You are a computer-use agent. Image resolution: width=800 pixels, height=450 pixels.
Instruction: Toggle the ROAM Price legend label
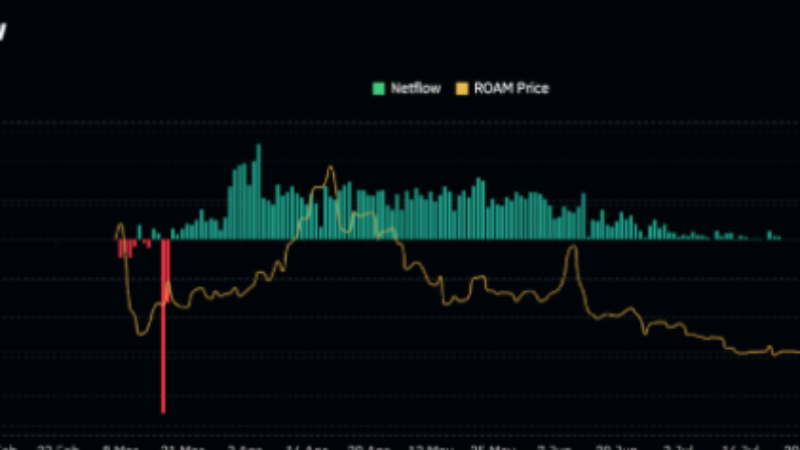pyautogui.click(x=511, y=88)
